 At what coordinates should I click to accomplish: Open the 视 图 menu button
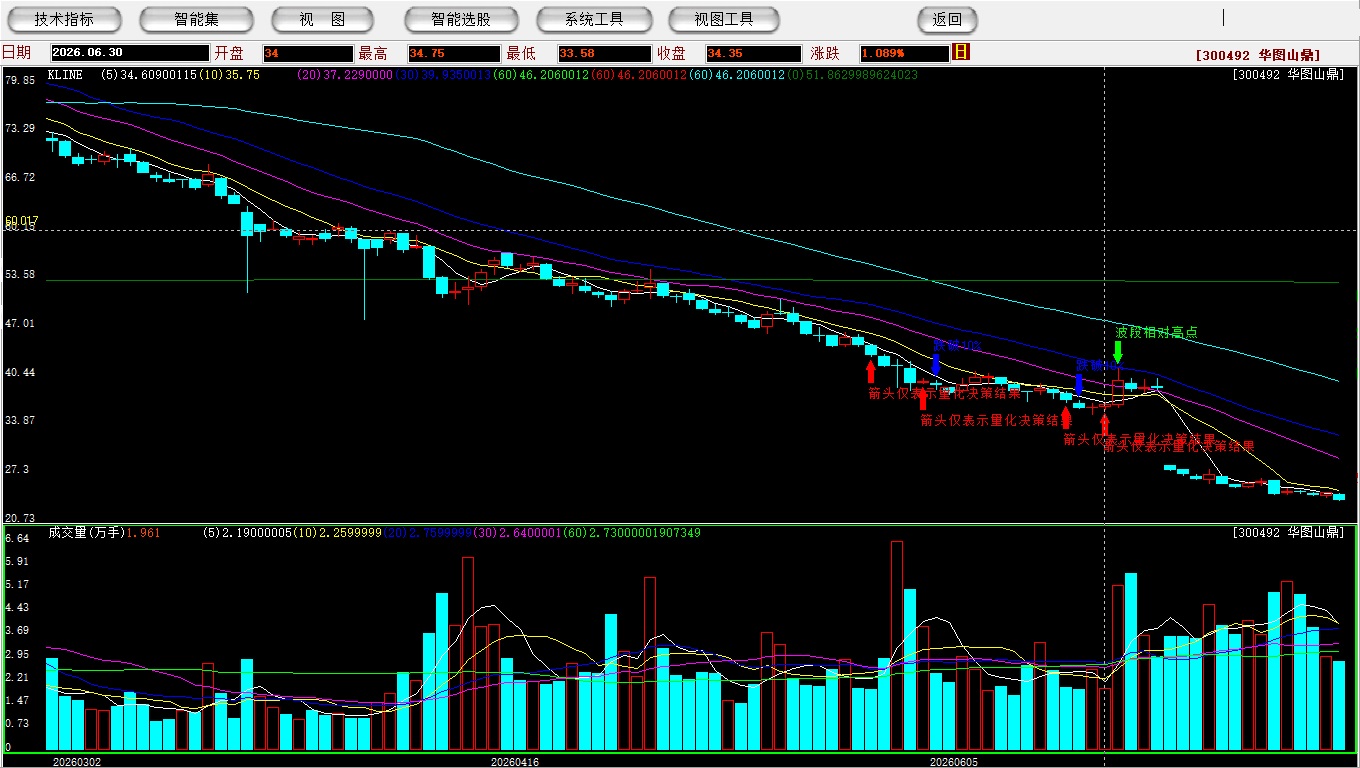[x=323, y=19]
